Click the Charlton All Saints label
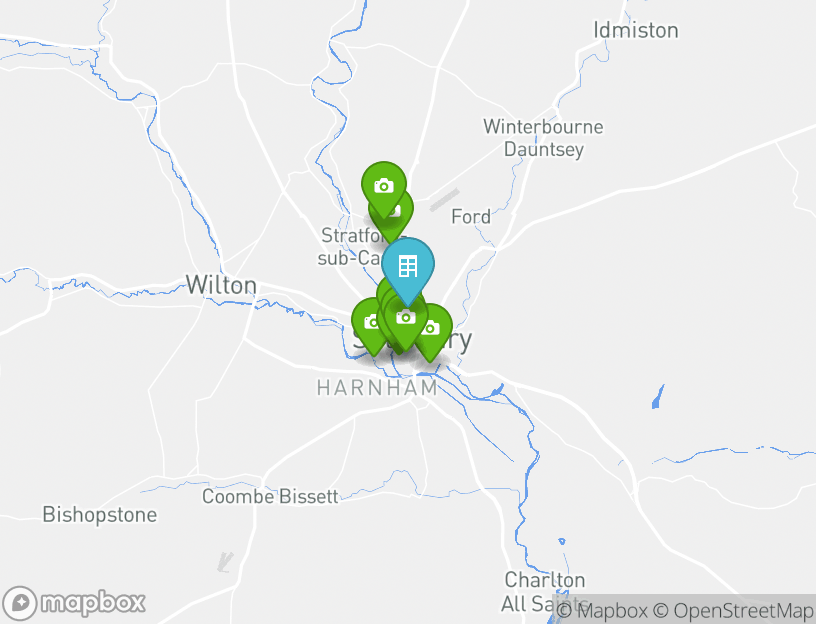Screen dimensions: 816x624 coord(543,592)
